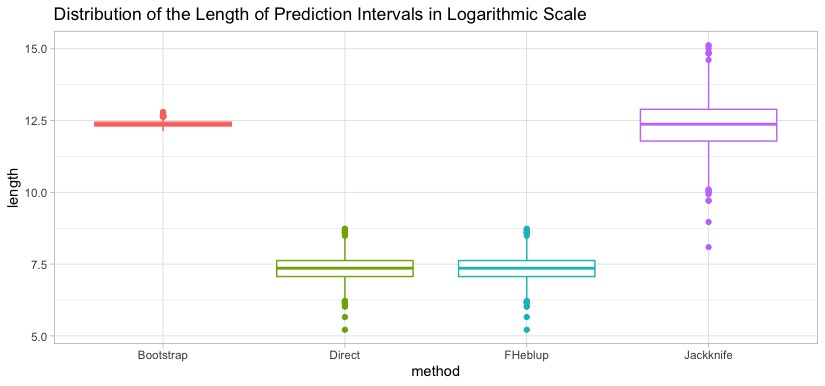Click the lowest purple Jackknife outlier point
Screen dimensions: 825x386
[708, 247]
